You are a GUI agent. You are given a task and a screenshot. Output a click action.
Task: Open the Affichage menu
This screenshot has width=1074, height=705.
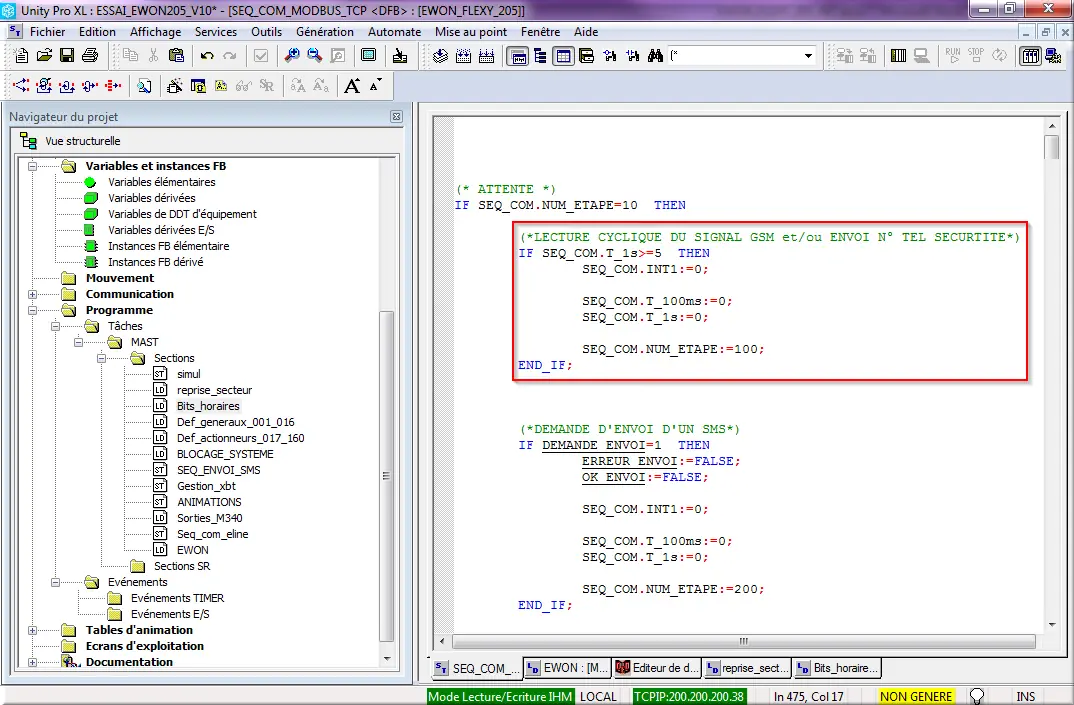tap(155, 32)
